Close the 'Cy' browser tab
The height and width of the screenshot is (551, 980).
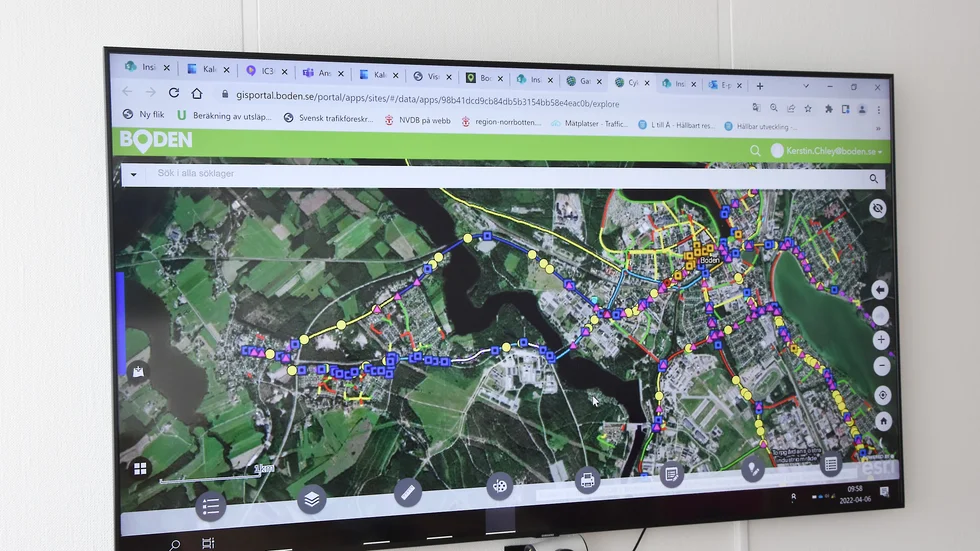coord(647,83)
